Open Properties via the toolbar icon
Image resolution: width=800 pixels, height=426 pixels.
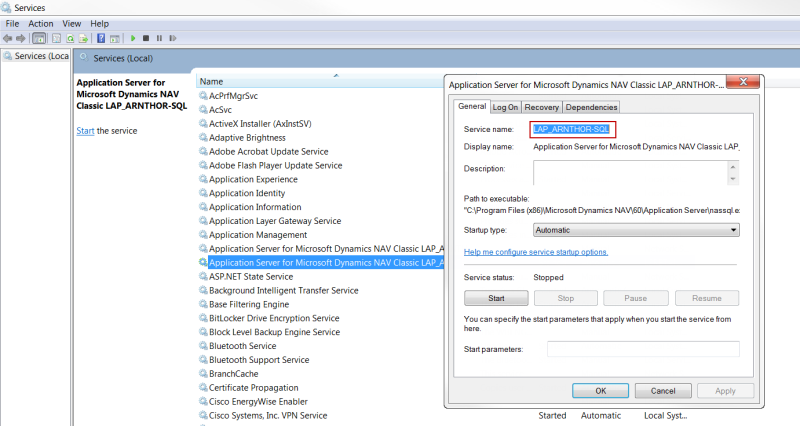(x=57, y=38)
